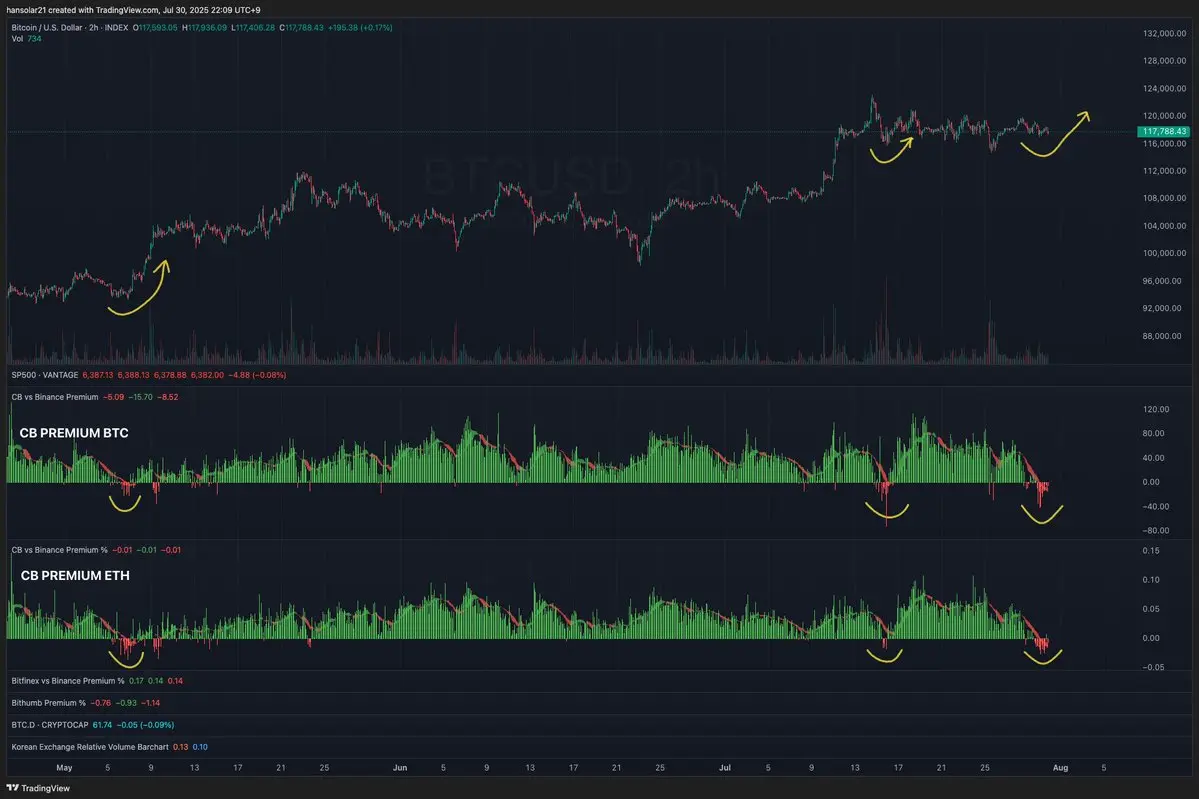Click the 80.00 label on the BTC premium axis
The height and width of the screenshot is (799, 1199).
click(1153, 434)
